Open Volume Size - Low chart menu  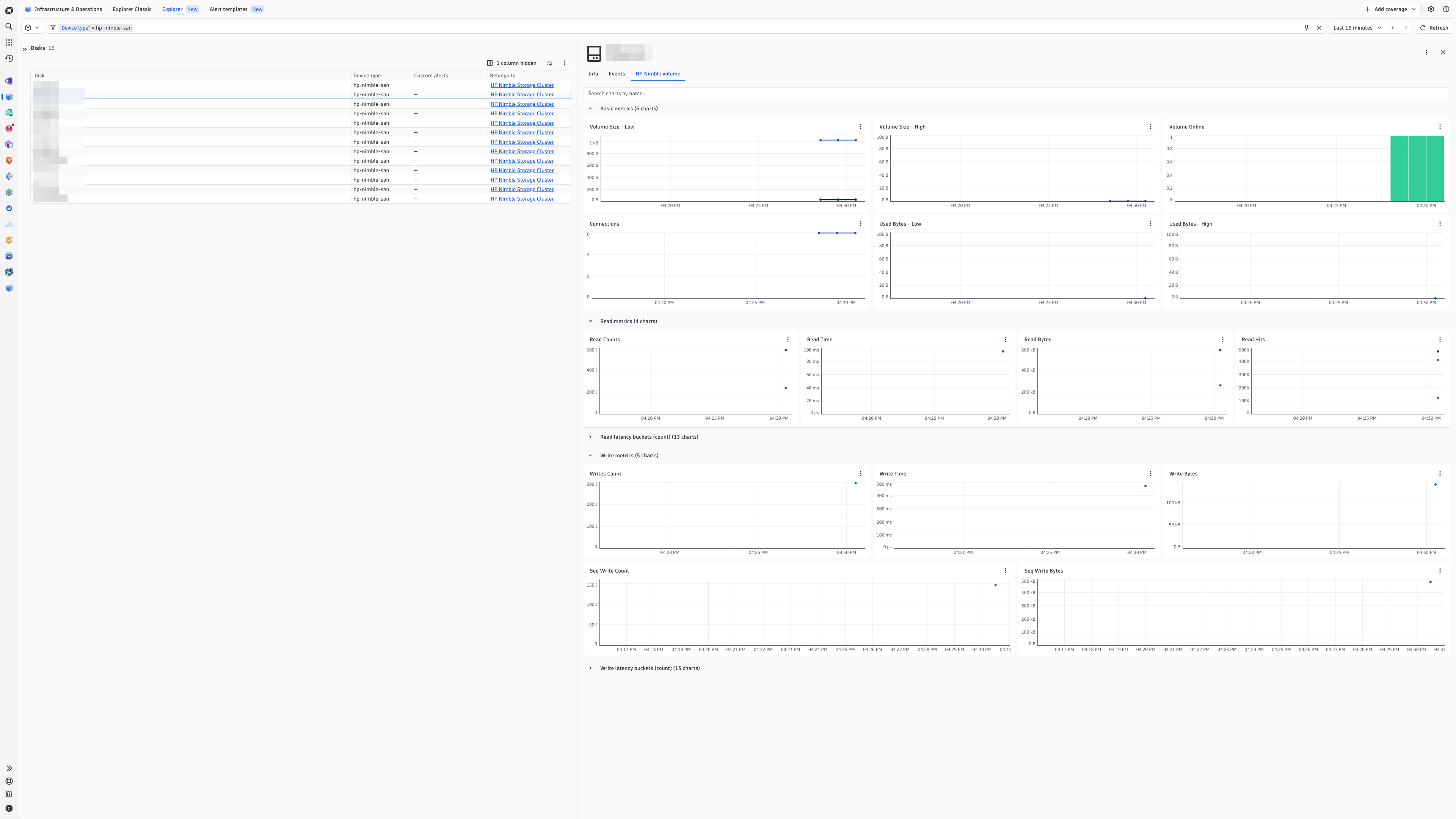(861, 127)
